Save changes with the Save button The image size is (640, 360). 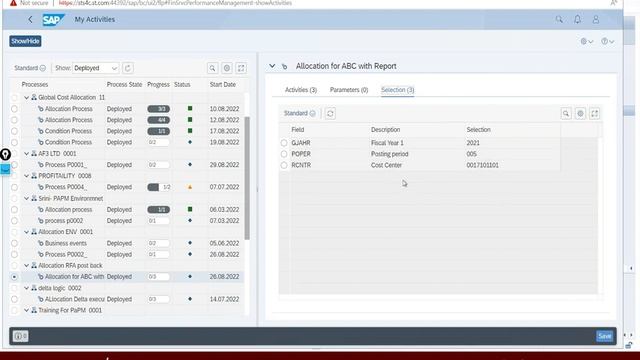pyautogui.click(x=604, y=336)
